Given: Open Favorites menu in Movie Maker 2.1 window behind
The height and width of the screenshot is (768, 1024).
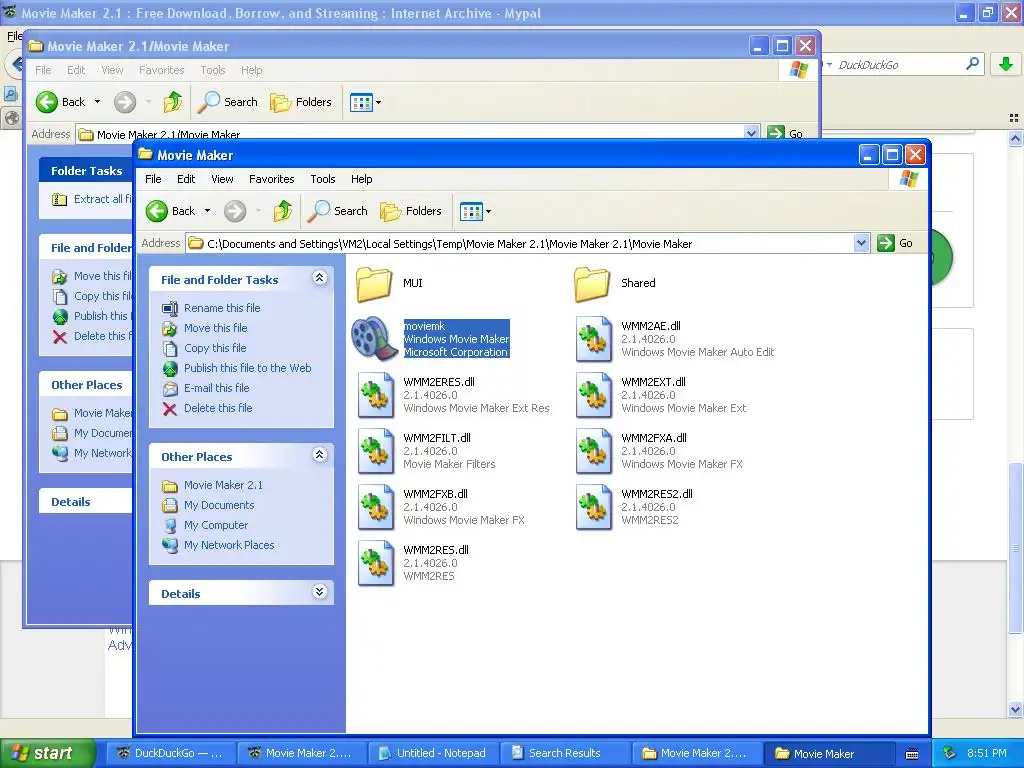Looking at the screenshot, I should [161, 70].
